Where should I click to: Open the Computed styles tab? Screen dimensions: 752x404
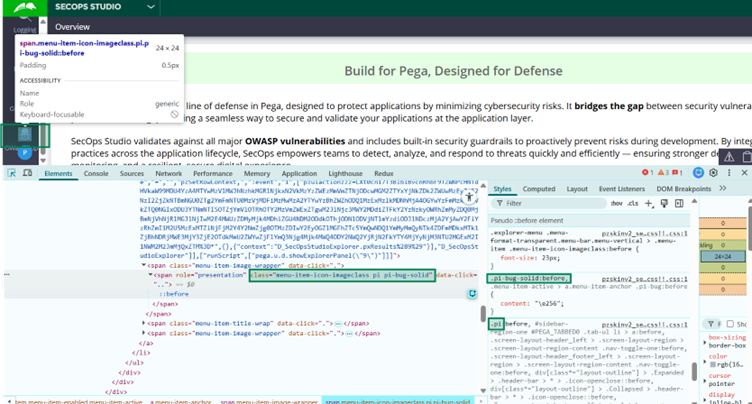click(x=539, y=188)
